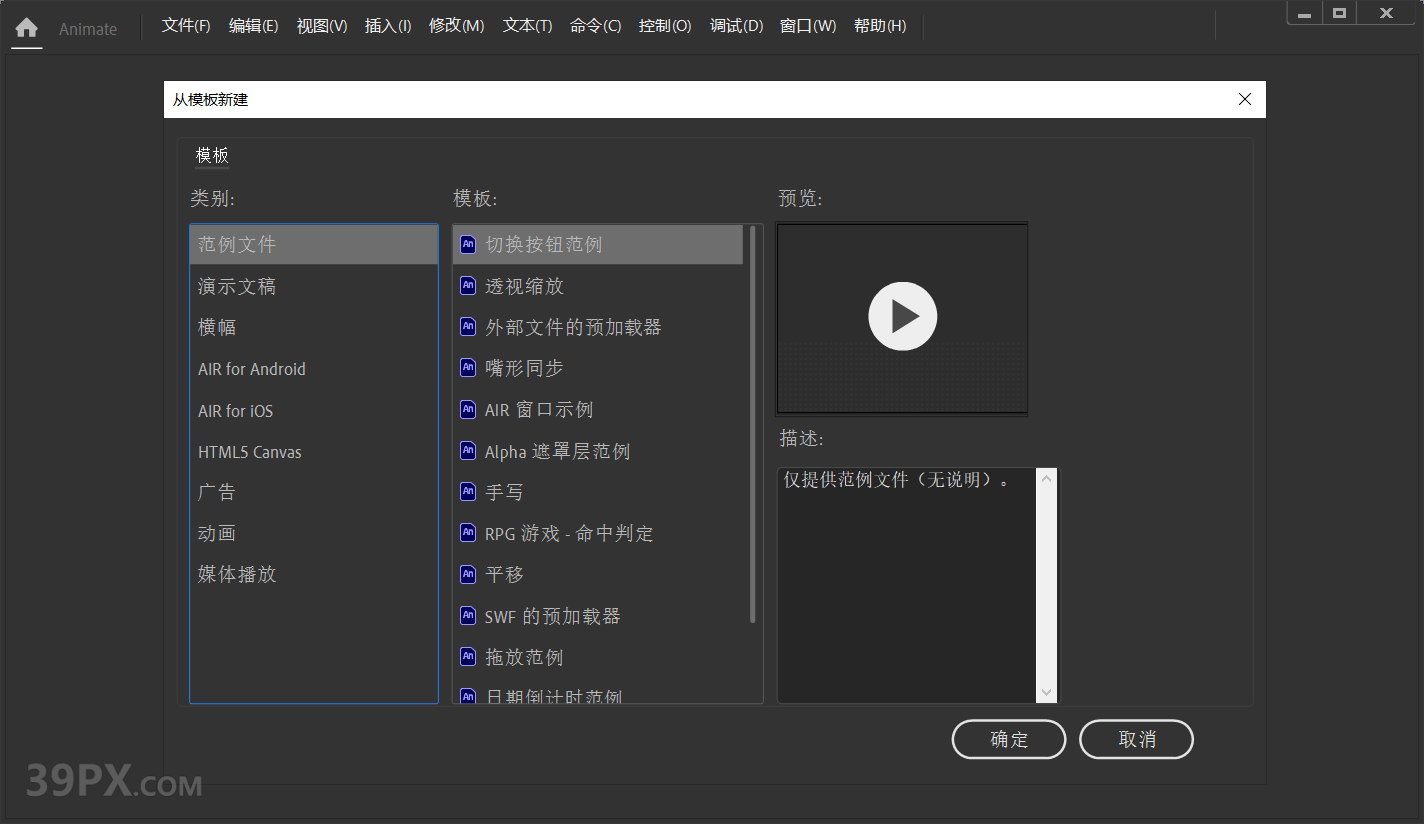Click the template list scrollbar
This screenshot has height=824, width=1424.
coord(753,424)
